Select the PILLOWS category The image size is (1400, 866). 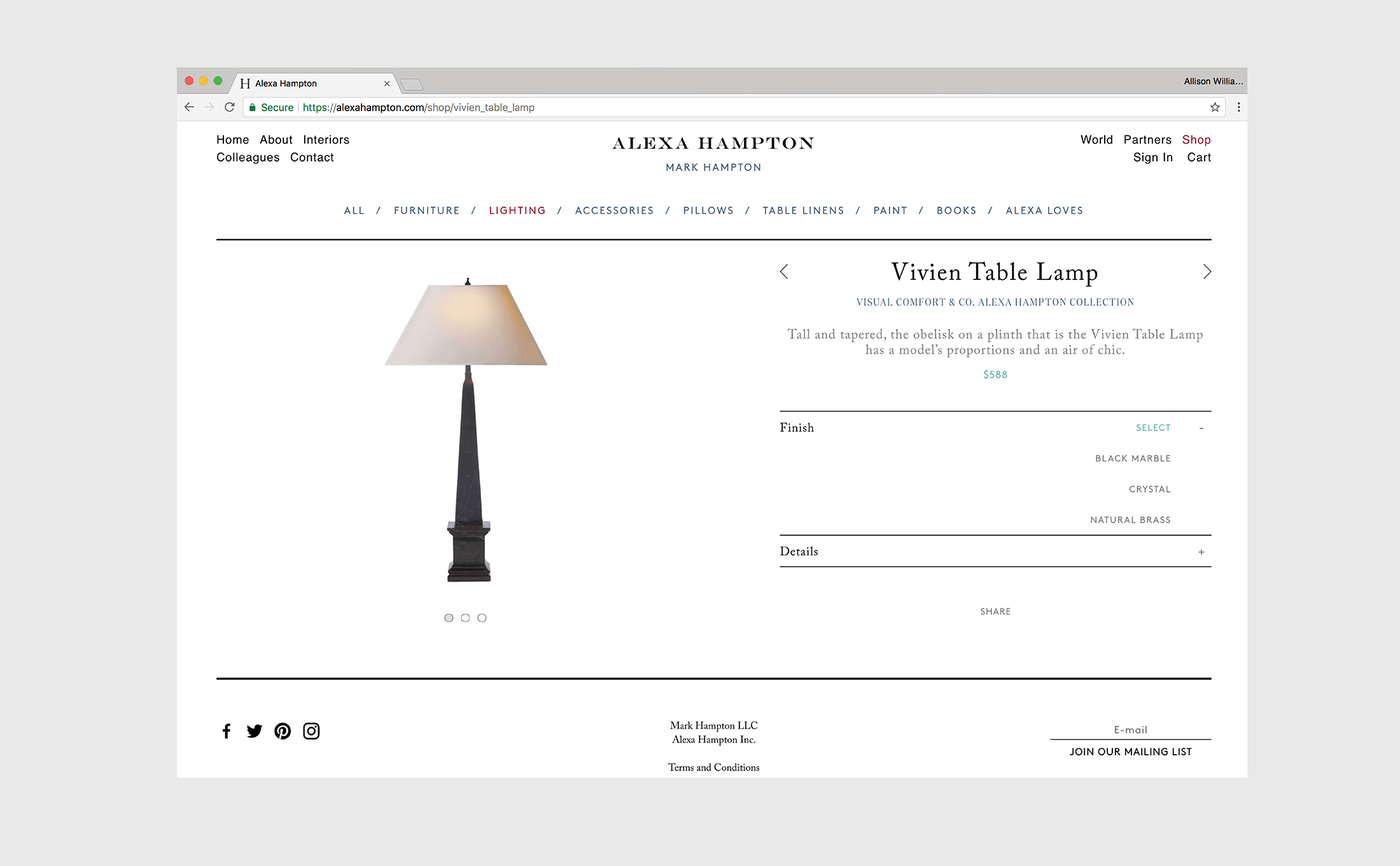(708, 211)
